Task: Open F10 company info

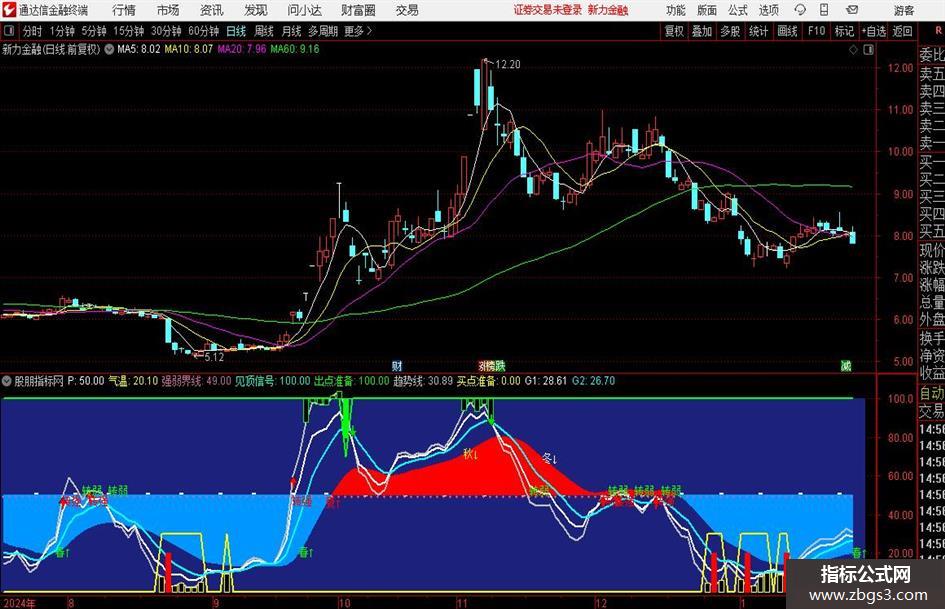Action: (816, 31)
